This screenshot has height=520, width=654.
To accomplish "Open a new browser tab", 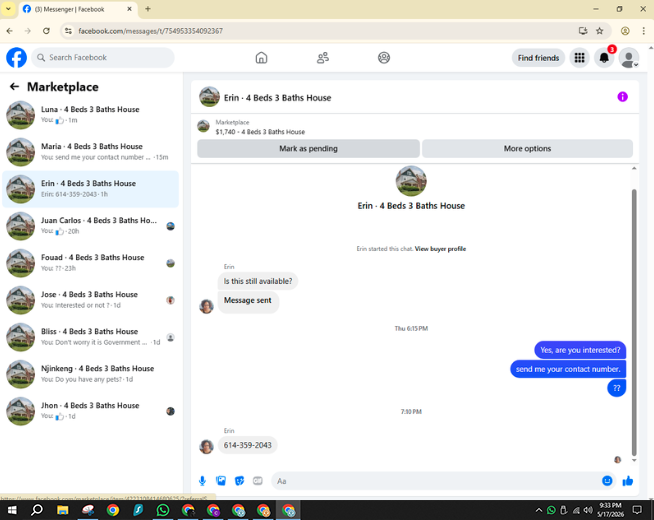I will tap(148, 9).
